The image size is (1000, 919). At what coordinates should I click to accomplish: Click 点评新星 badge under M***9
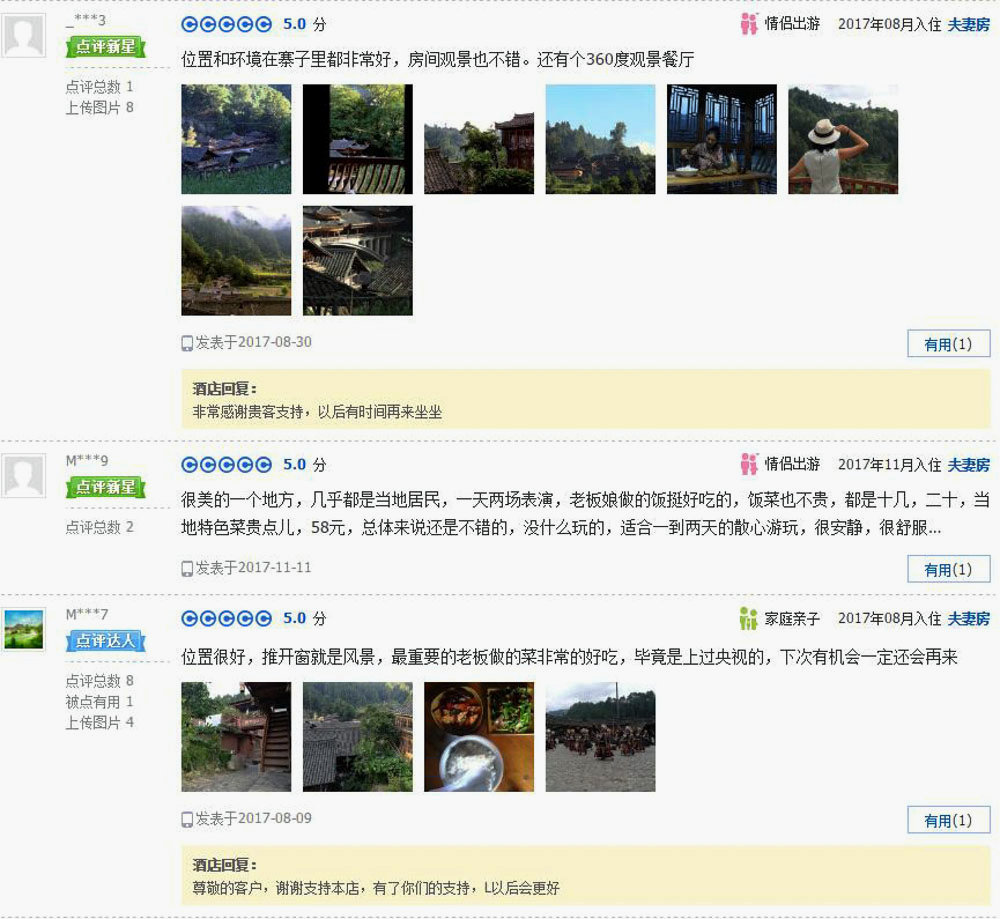(106, 487)
